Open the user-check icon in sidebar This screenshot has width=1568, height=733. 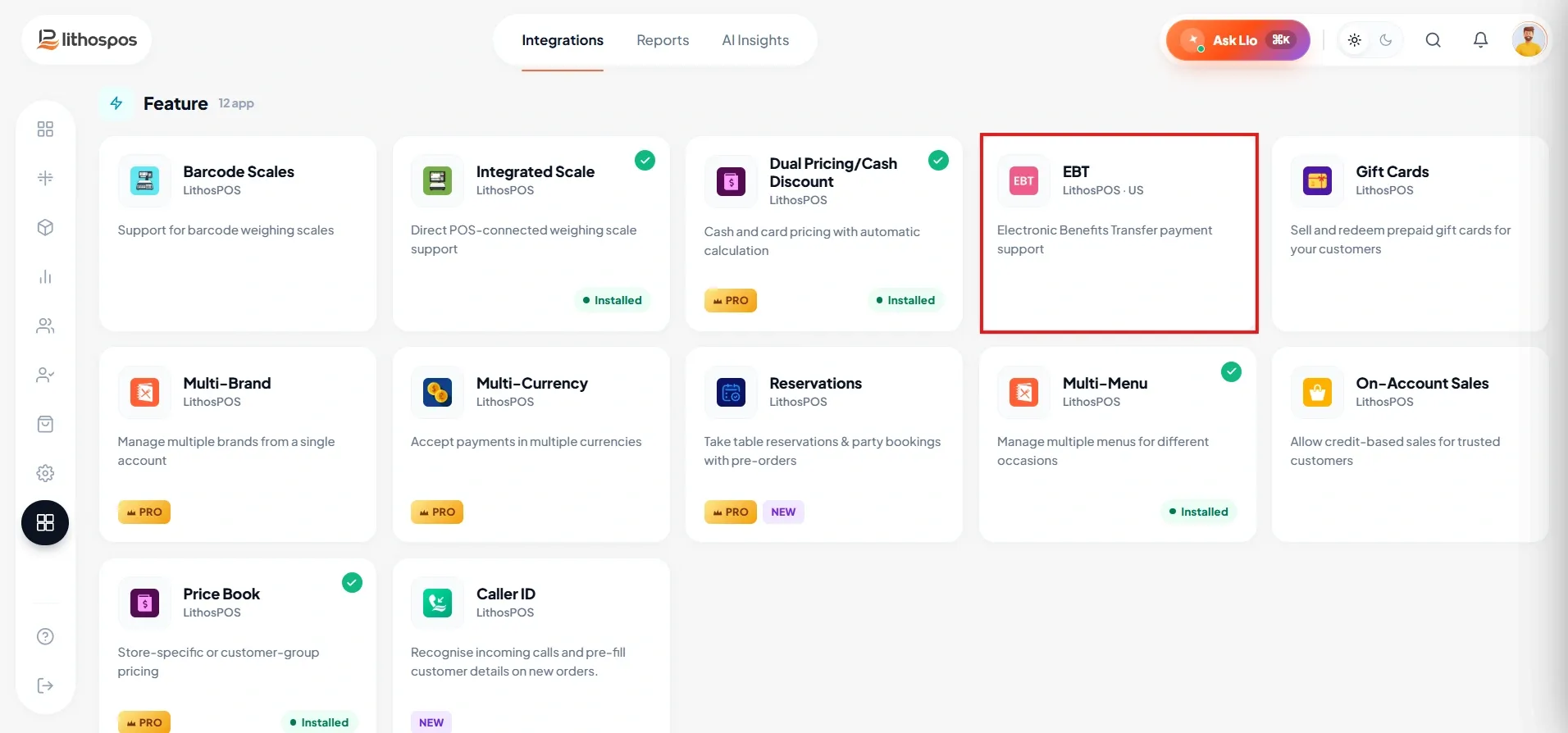pyautogui.click(x=45, y=376)
